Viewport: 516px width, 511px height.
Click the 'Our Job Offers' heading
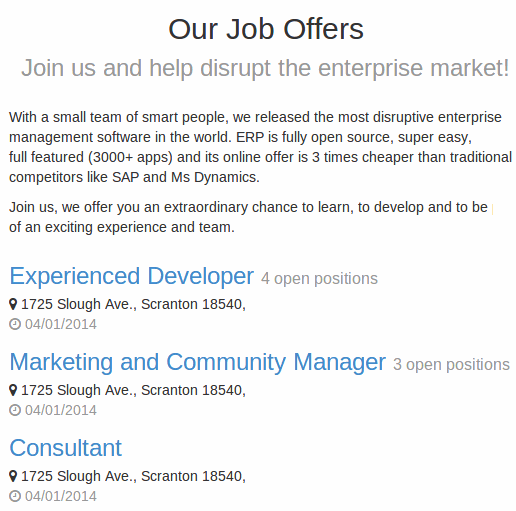pyautogui.click(x=266, y=29)
